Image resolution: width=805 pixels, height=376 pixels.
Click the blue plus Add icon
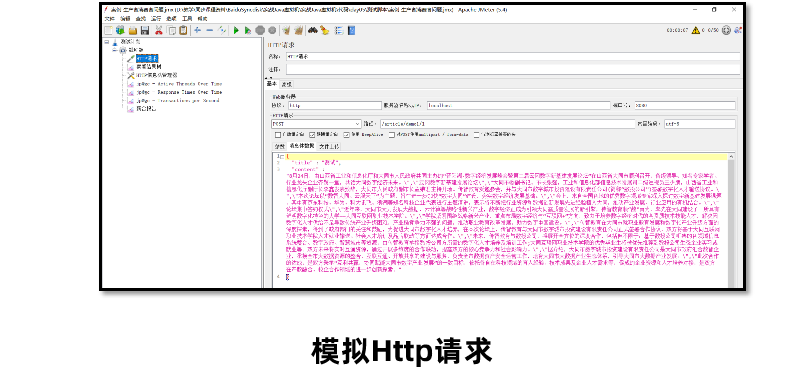coord(197,30)
